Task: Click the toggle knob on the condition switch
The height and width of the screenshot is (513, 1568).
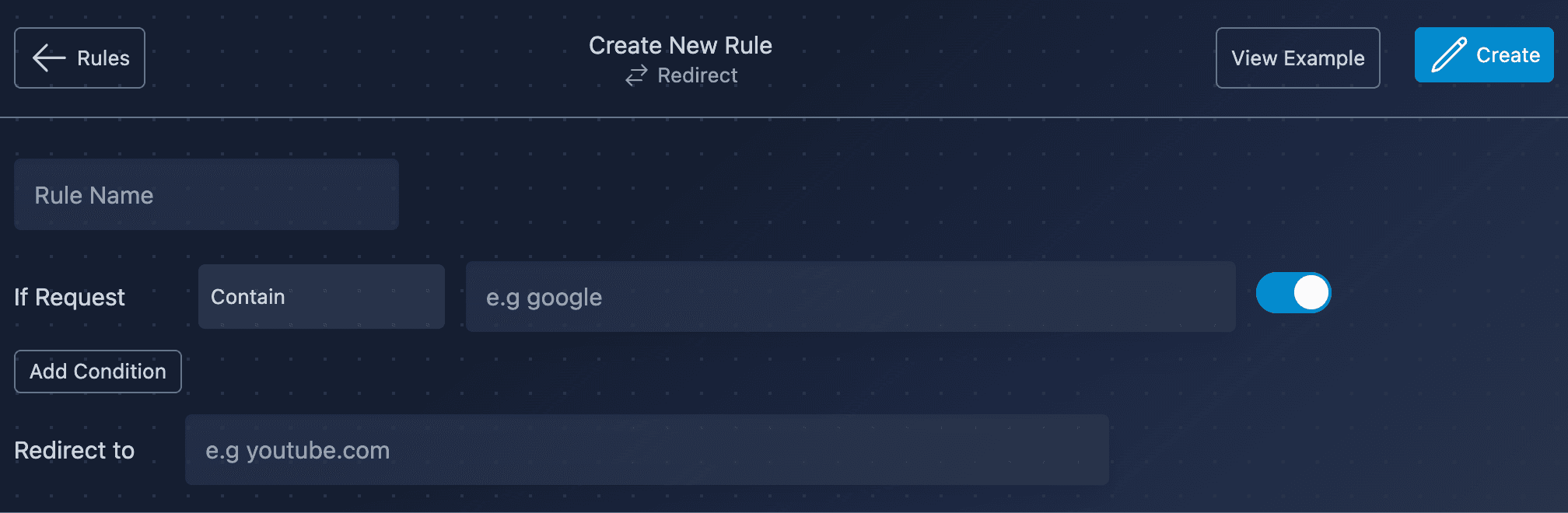Action: pyautogui.click(x=1311, y=293)
